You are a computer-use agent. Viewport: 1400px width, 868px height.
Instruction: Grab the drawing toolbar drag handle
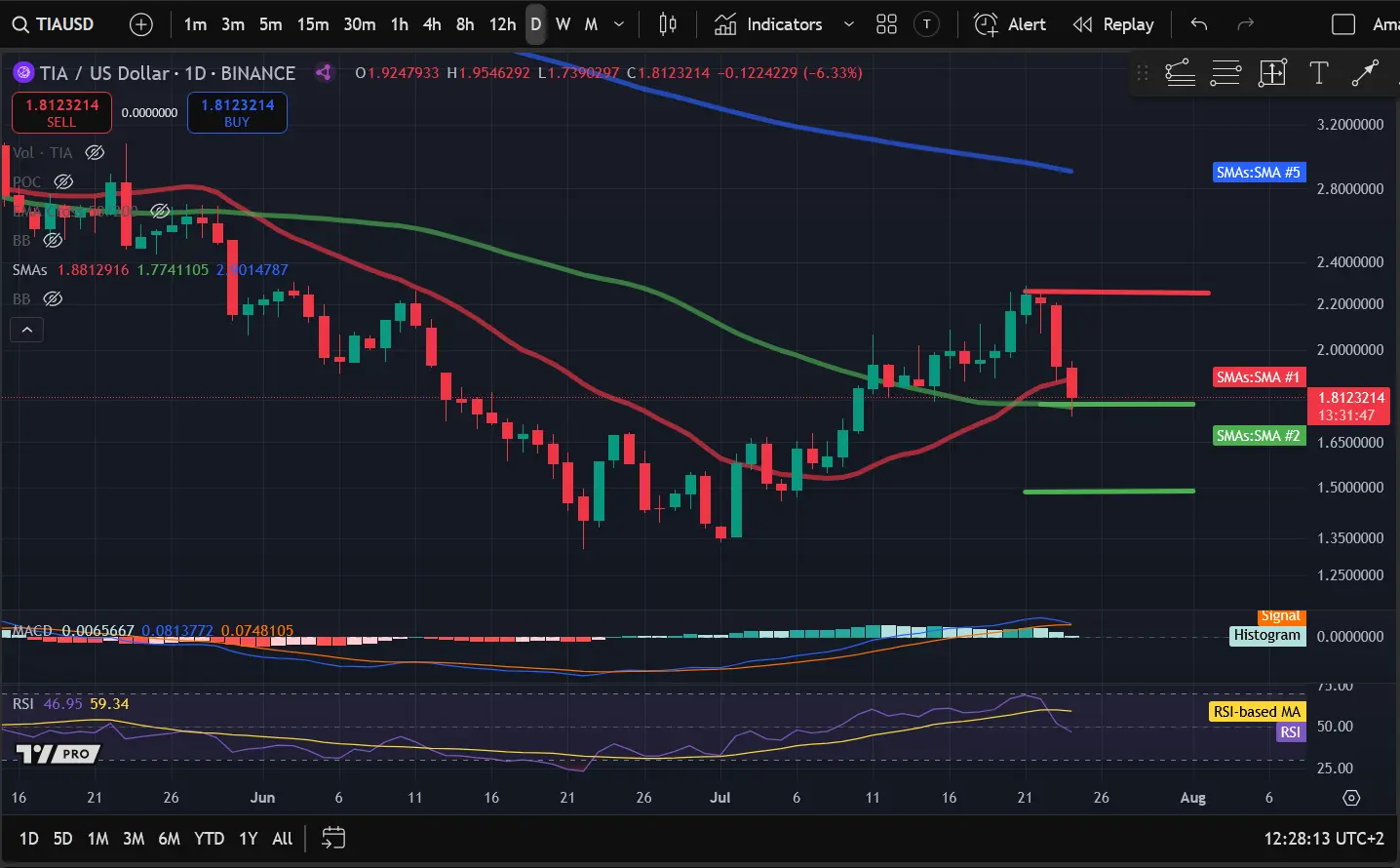[1143, 73]
